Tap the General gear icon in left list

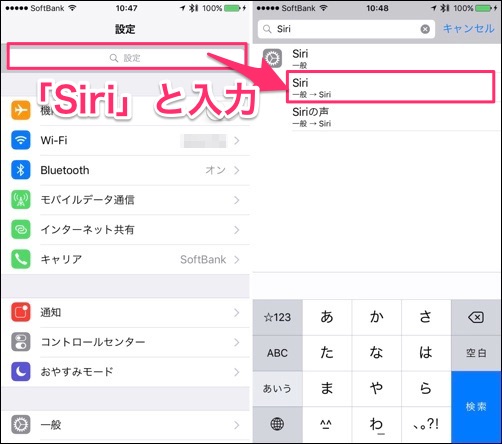pyautogui.click(x=21, y=424)
